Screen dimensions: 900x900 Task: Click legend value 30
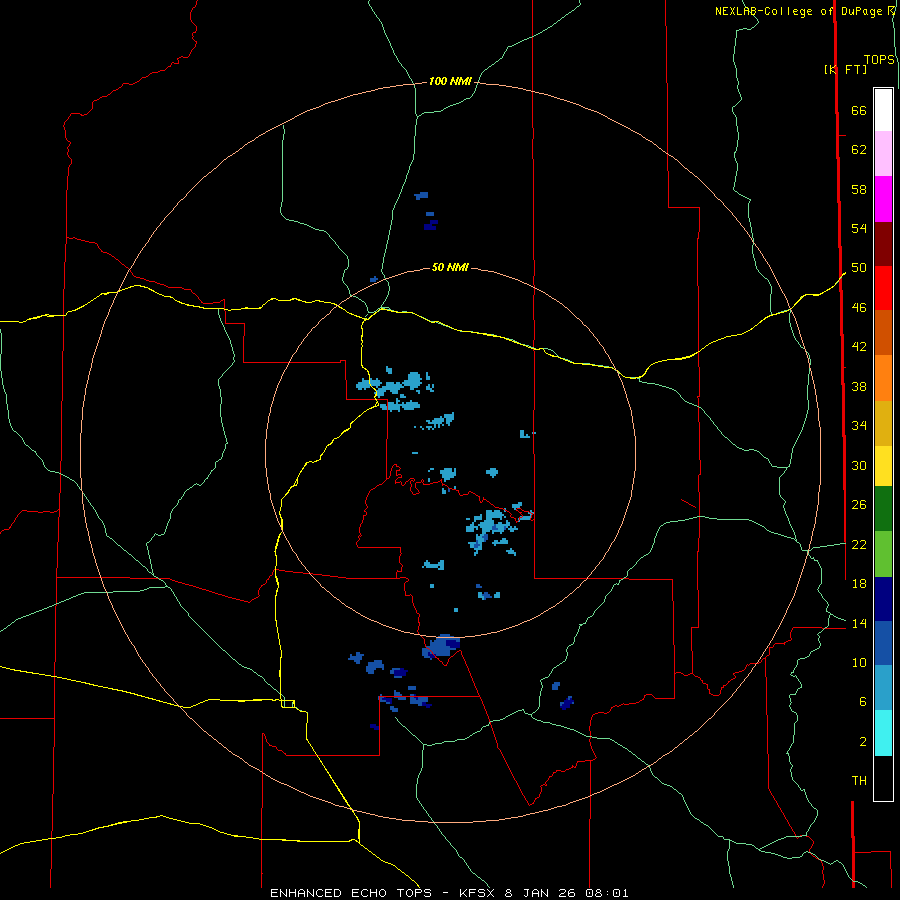[x=859, y=465]
